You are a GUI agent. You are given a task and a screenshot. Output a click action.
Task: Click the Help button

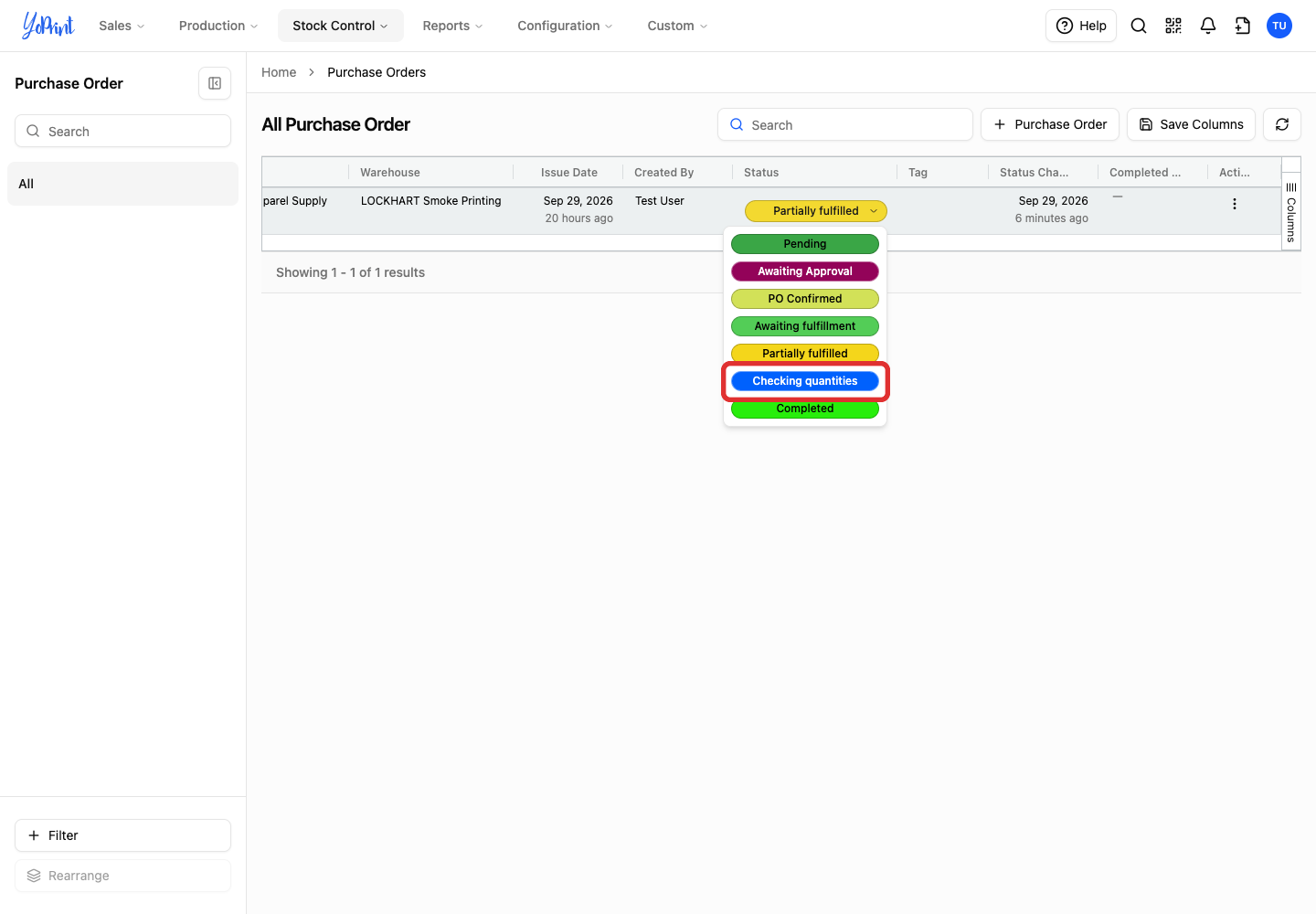click(x=1081, y=26)
